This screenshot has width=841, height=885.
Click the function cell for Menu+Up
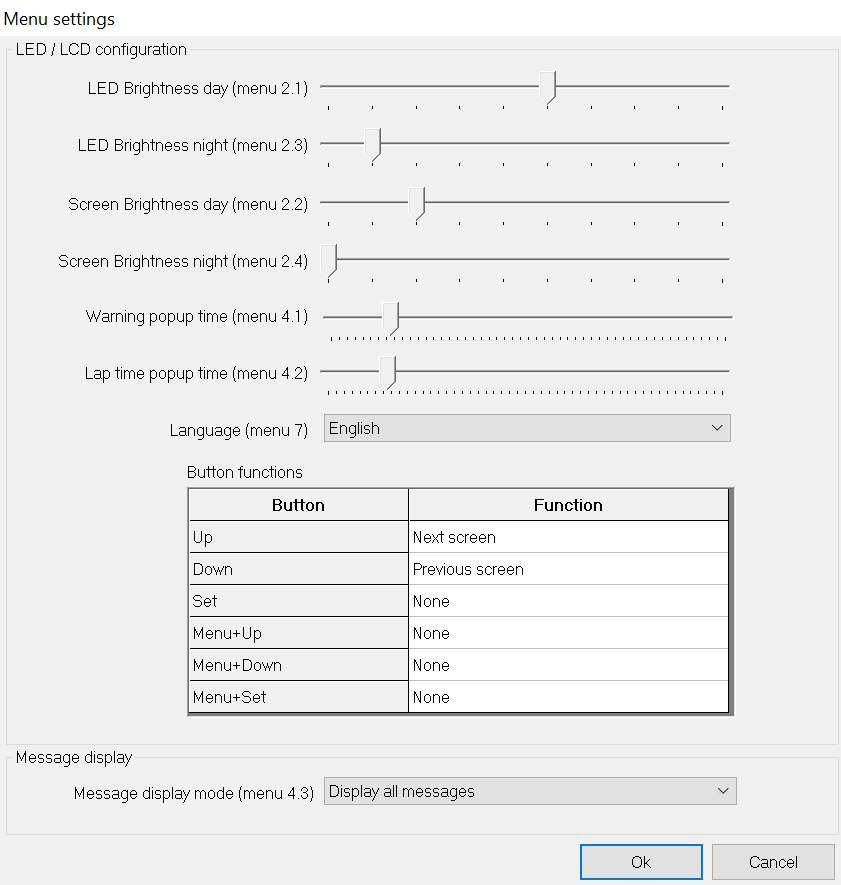coord(568,633)
